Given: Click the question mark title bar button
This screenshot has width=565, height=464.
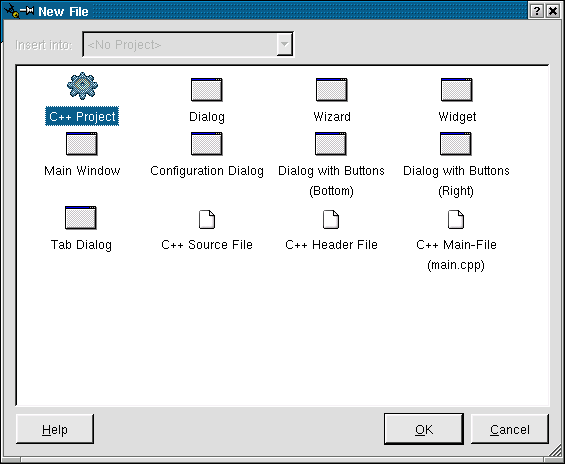Looking at the screenshot, I should 537,11.
